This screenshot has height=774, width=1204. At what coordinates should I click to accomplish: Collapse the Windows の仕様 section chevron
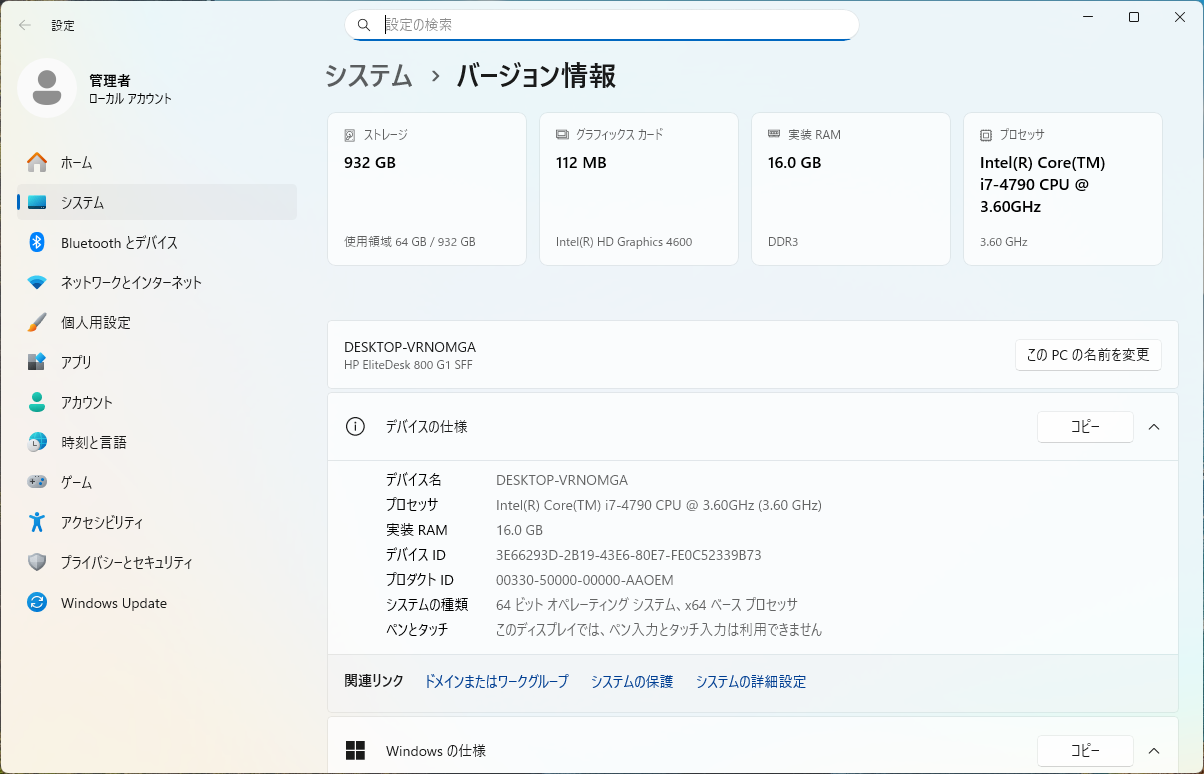[x=1154, y=751]
